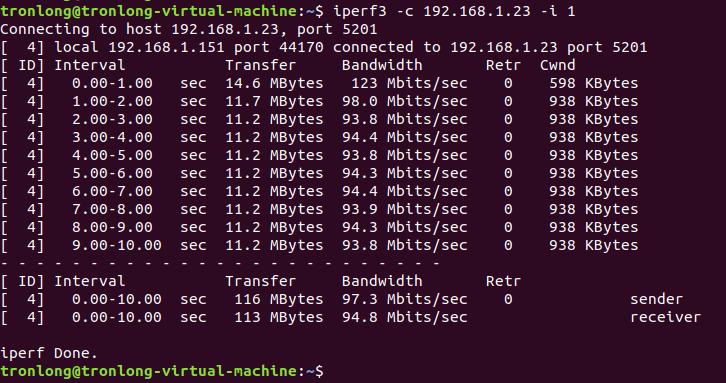
Task: Click the 'Connecting to host' line
Action: click(189, 29)
